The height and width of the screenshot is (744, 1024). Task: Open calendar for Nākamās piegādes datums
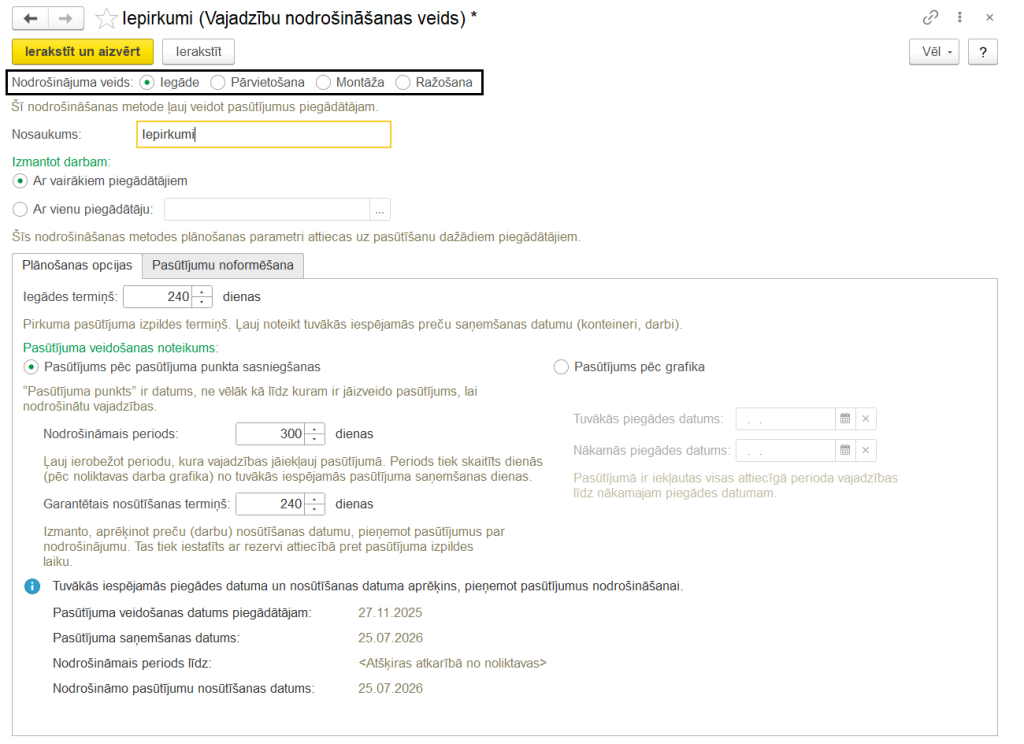pos(845,450)
